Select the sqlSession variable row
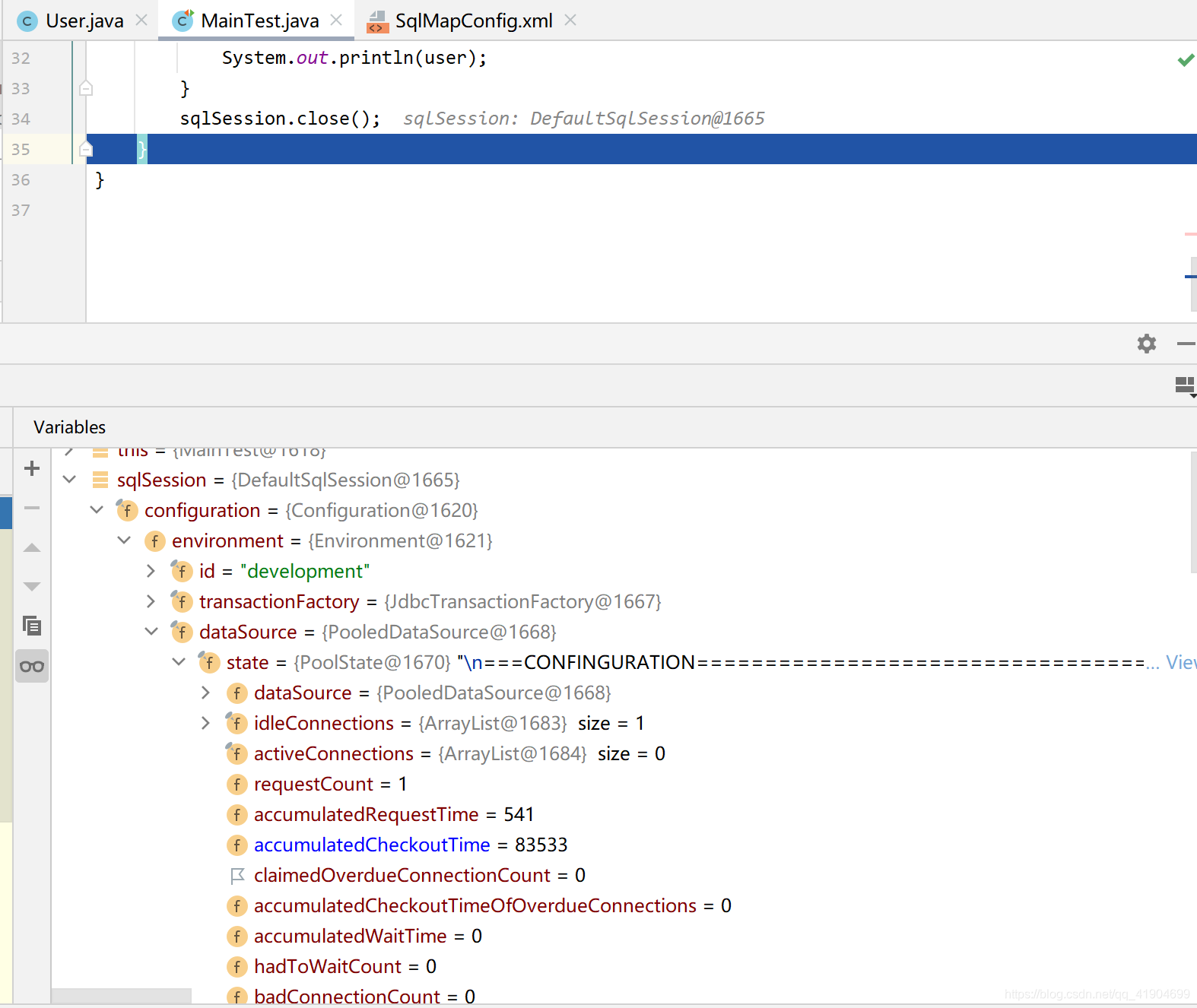 624,480
